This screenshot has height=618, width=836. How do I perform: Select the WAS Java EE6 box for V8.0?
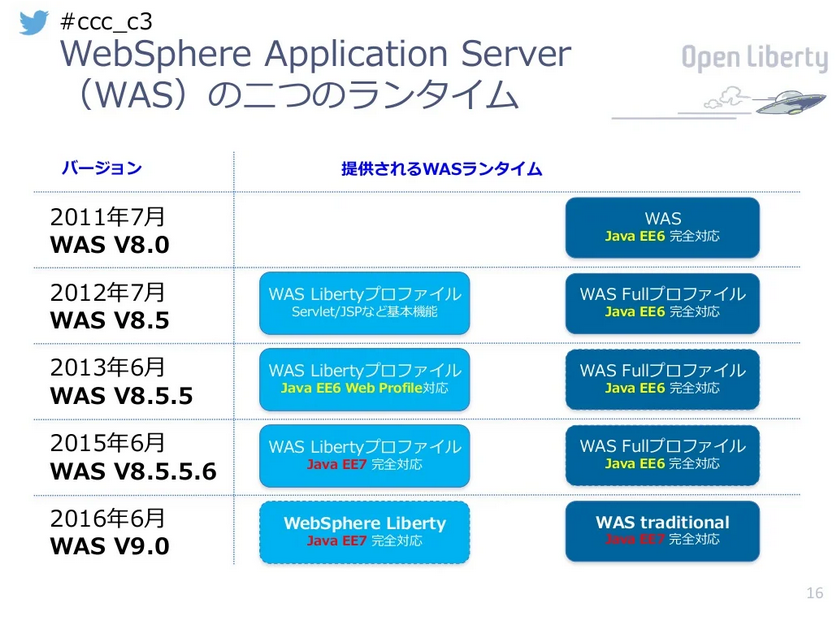click(662, 227)
